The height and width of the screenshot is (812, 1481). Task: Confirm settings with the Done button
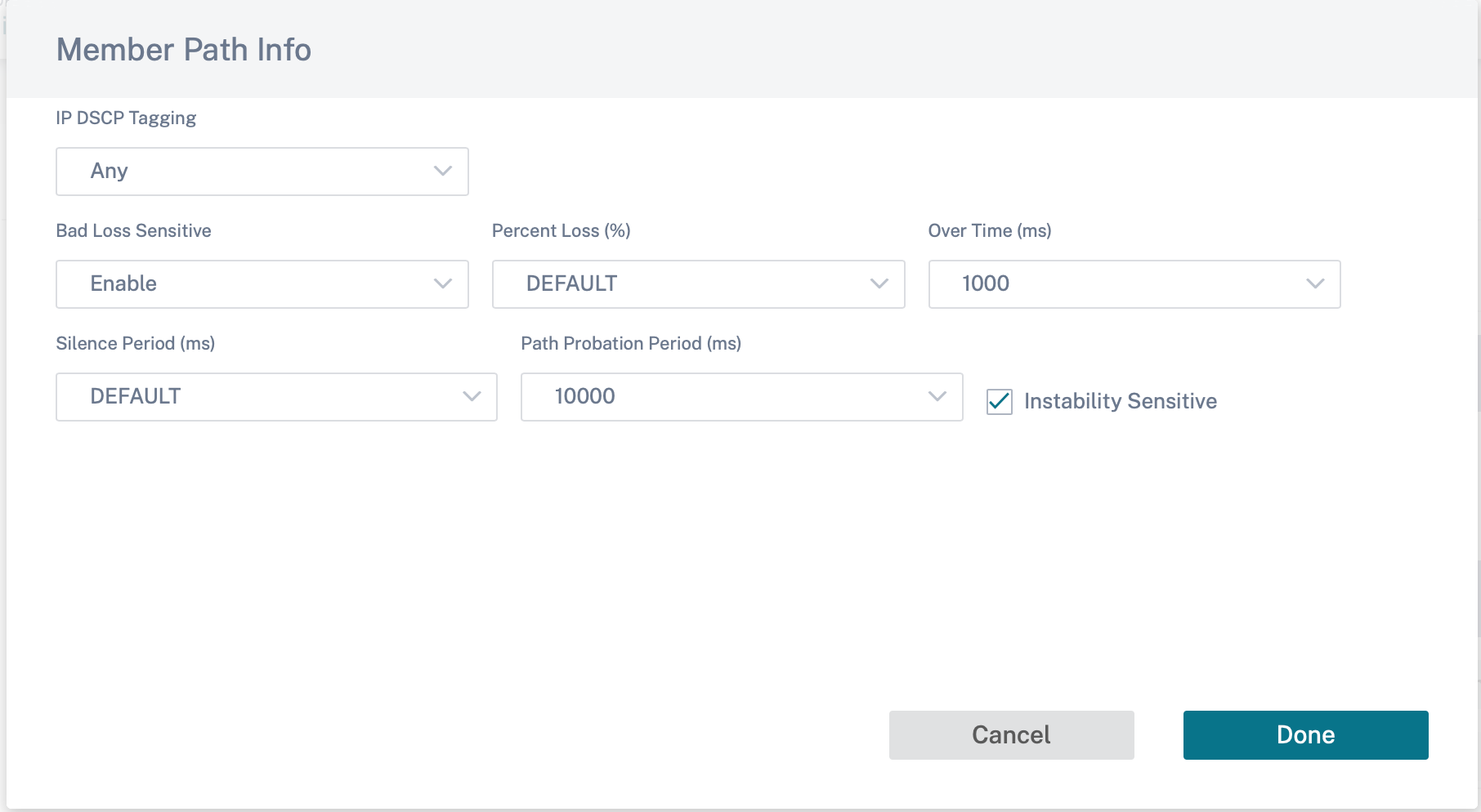coord(1305,735)
